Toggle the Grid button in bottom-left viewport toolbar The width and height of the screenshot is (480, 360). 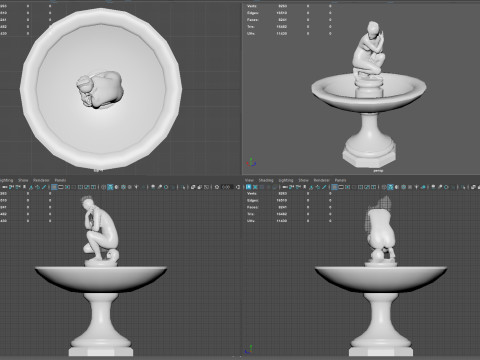pos(54,187)
